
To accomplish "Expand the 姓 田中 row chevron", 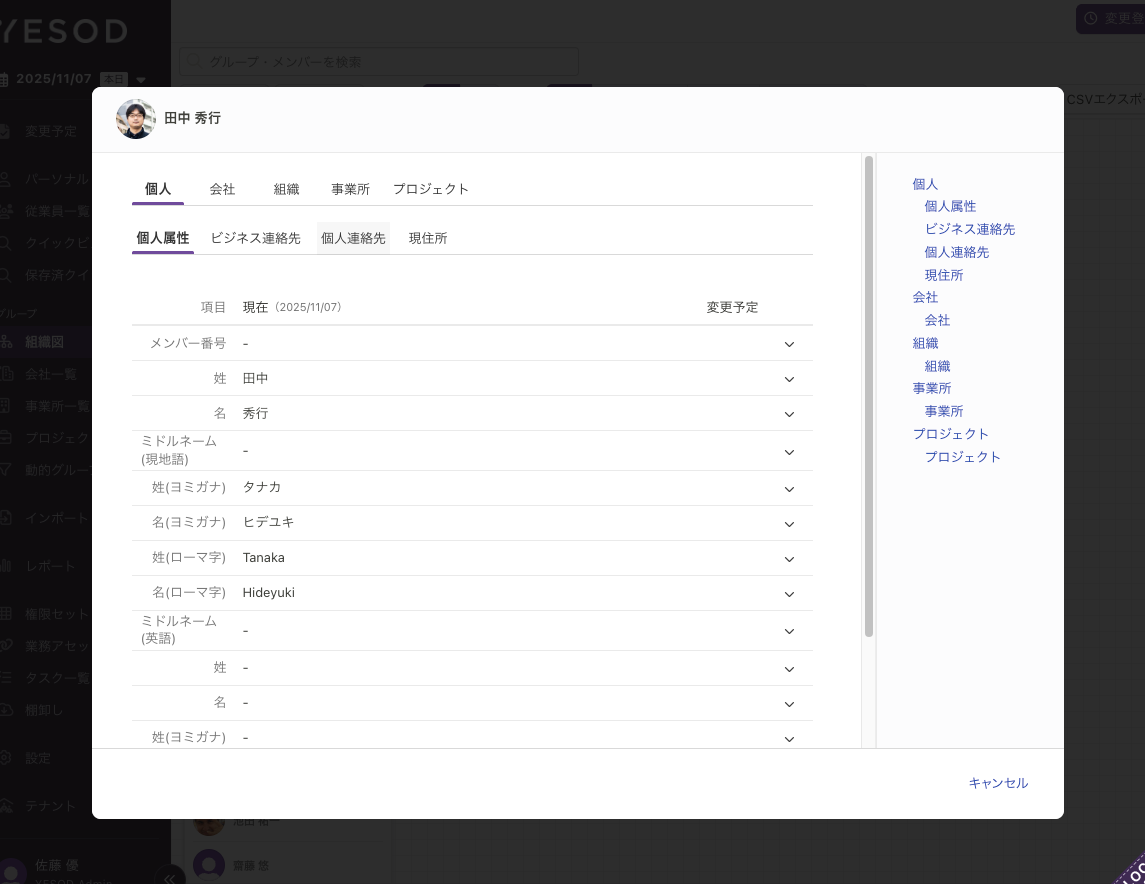I will [789, 379].
